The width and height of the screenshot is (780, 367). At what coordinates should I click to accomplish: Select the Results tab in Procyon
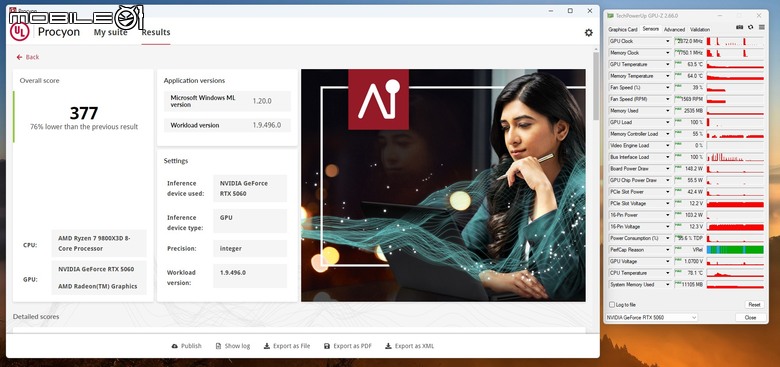156,32
